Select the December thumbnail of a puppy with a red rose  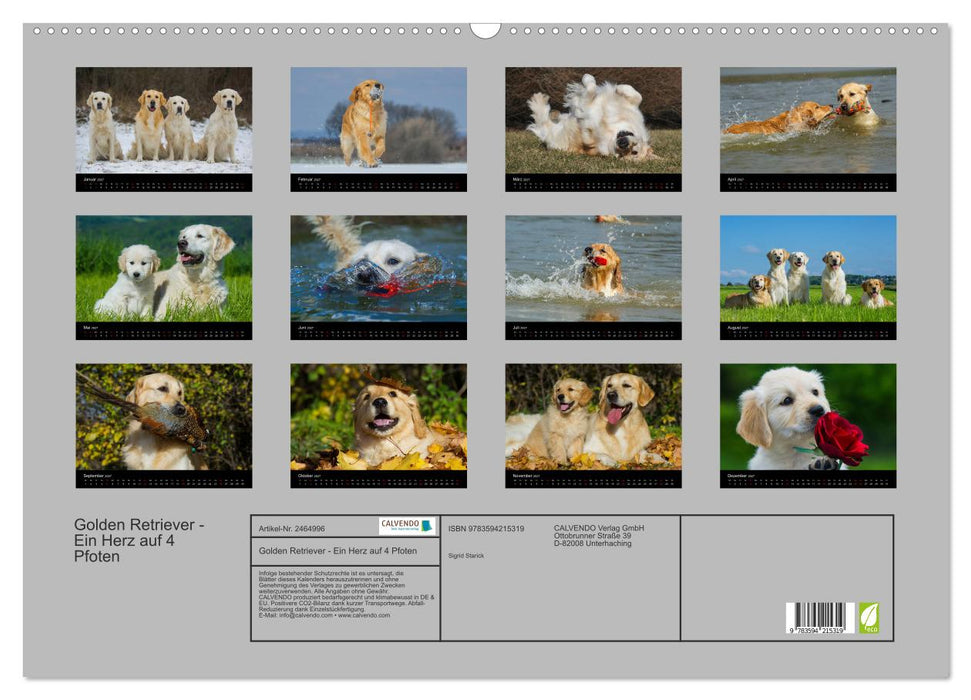(x=808, y=426)
